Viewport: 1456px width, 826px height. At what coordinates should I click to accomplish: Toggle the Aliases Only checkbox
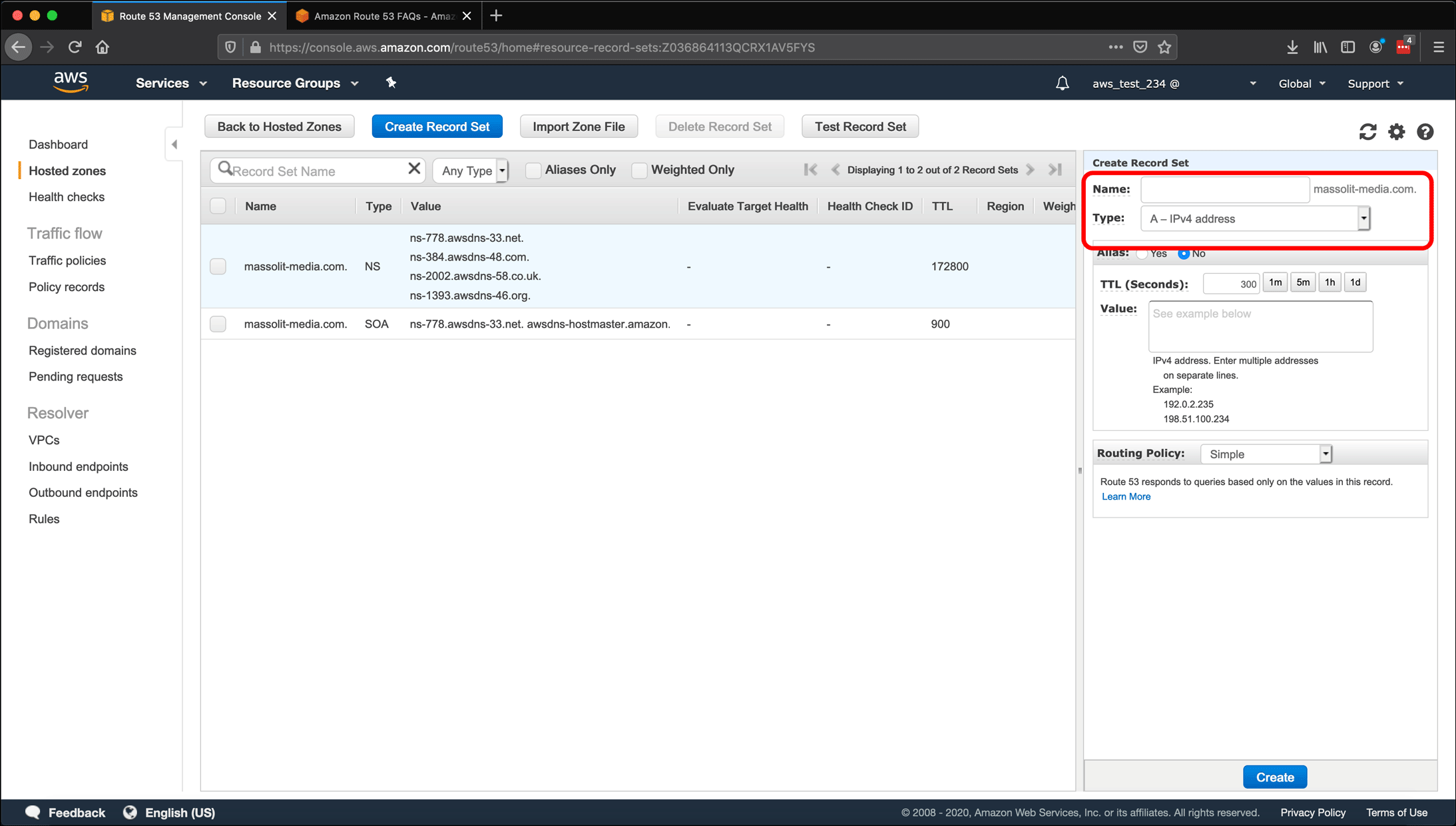click(533, 171)
